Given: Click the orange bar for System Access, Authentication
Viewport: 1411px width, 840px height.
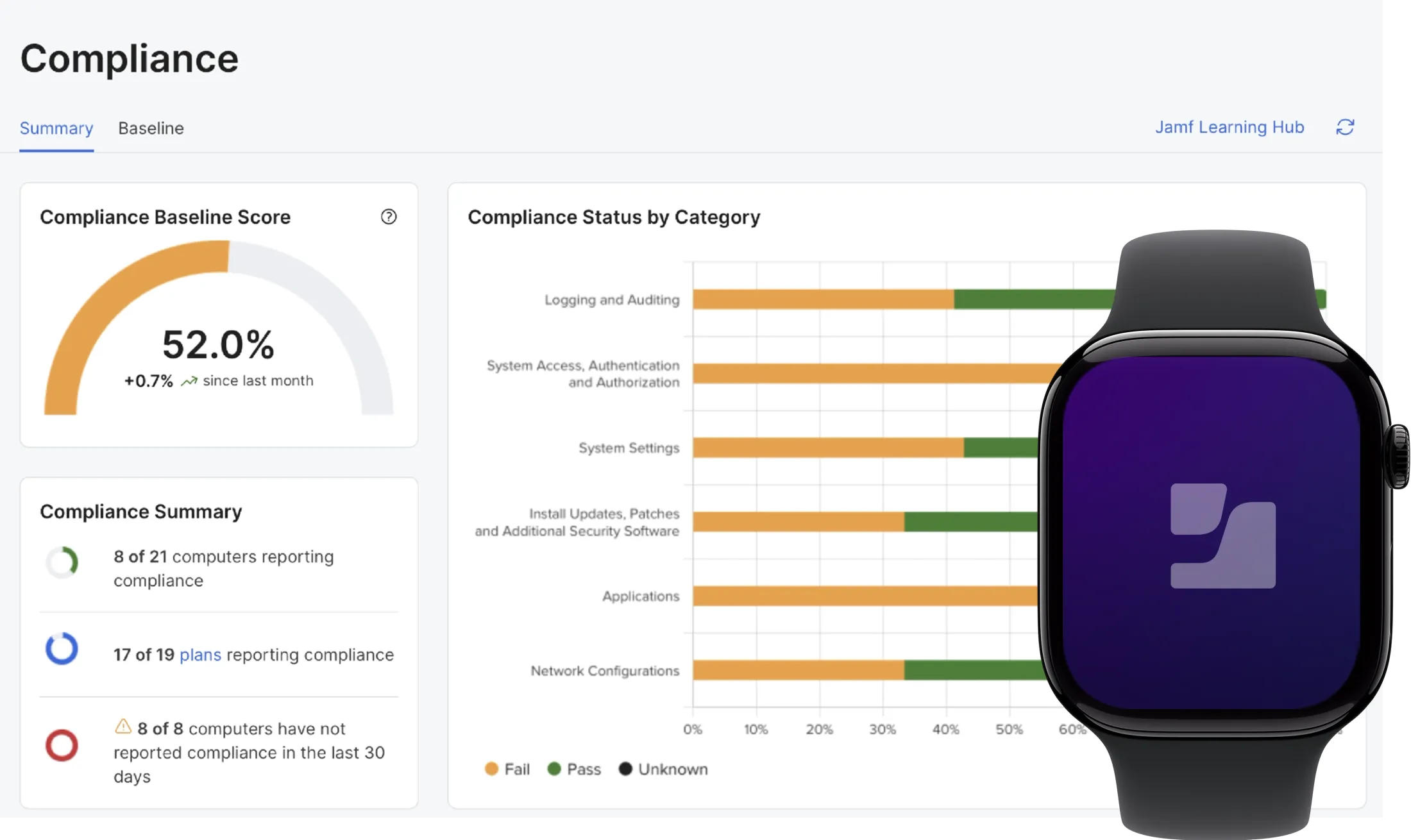Looking at the screenshot, I should pyautogui.click(x=876, y=374).
